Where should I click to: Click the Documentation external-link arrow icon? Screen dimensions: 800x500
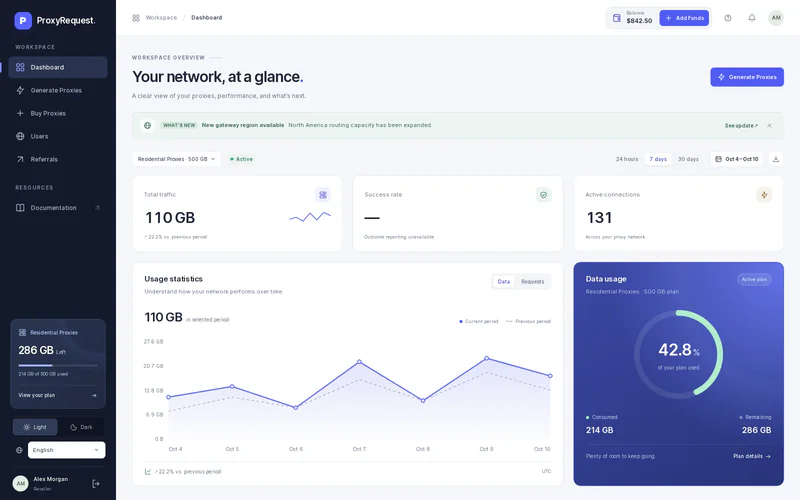tap(97, 208)
